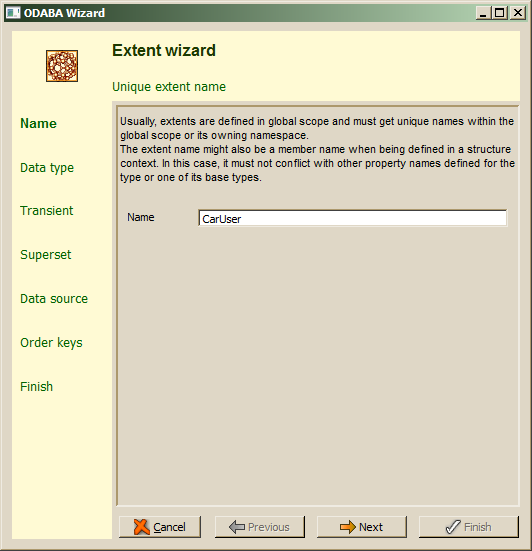
Task: Click the gray Previous arrow icon
Action: point(236,527)
